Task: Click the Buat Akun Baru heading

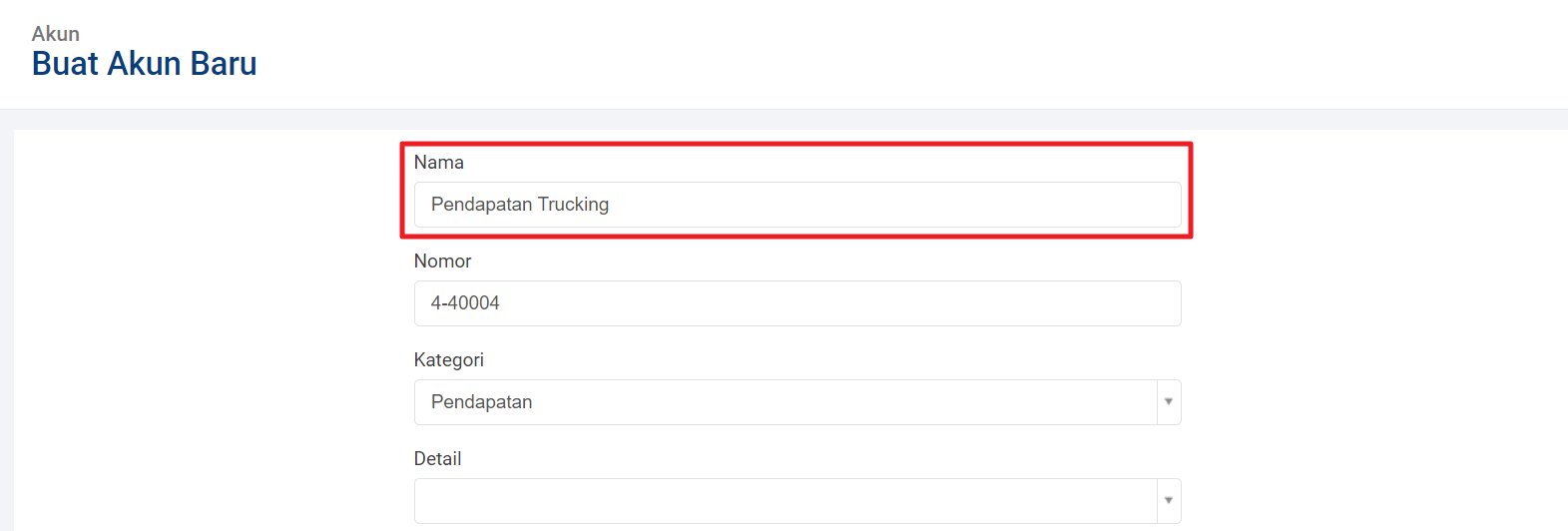Action: [x=145, y=64]
